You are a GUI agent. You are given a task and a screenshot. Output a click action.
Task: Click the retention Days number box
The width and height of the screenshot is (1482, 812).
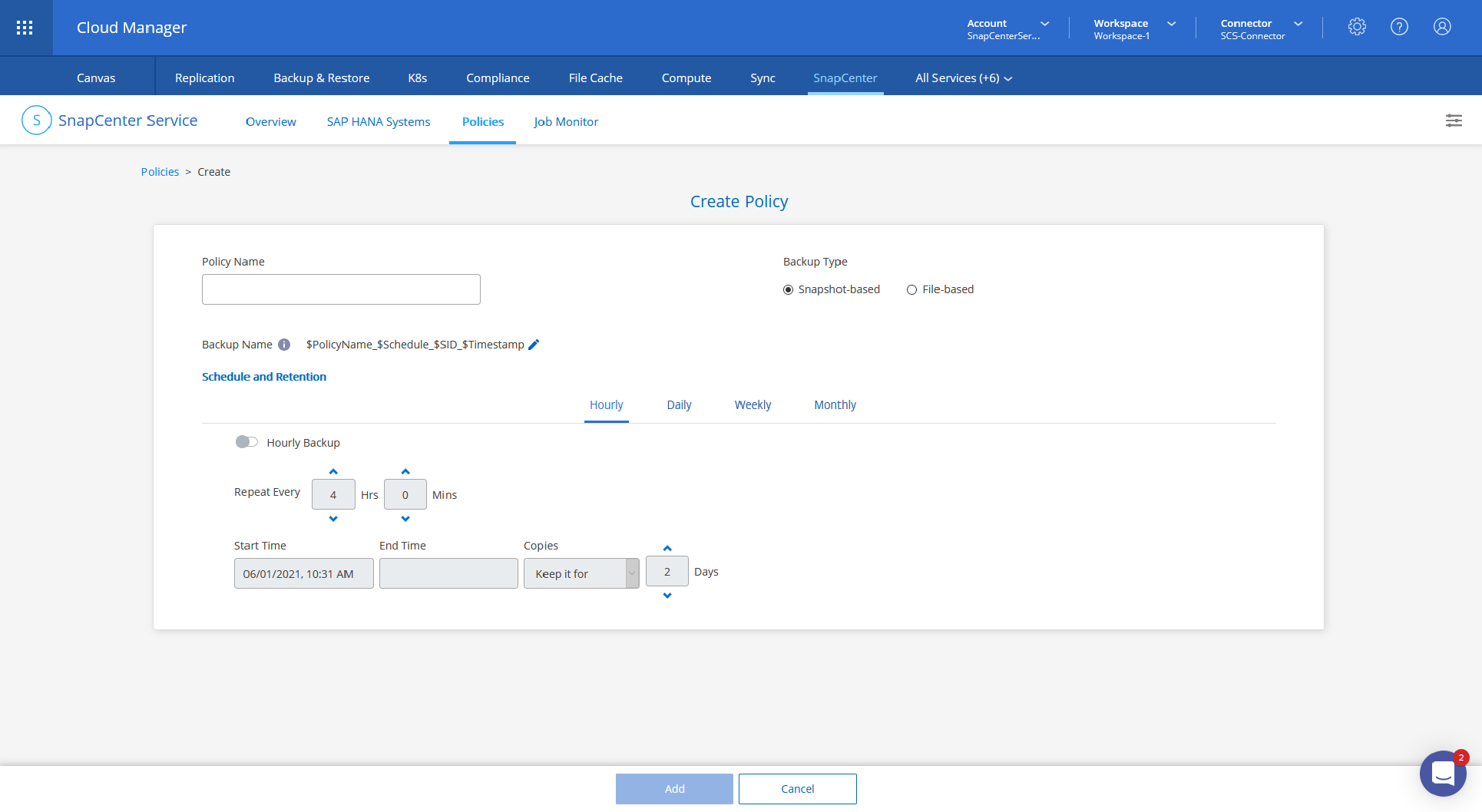pos(667,571)
